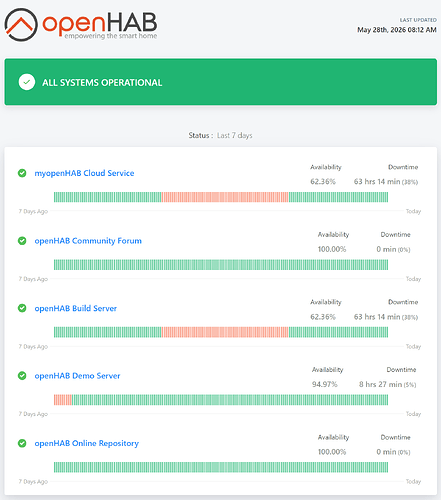
Task: Click myopenHAB Cloud Service status check icon
Action: [x=22, y=173]
